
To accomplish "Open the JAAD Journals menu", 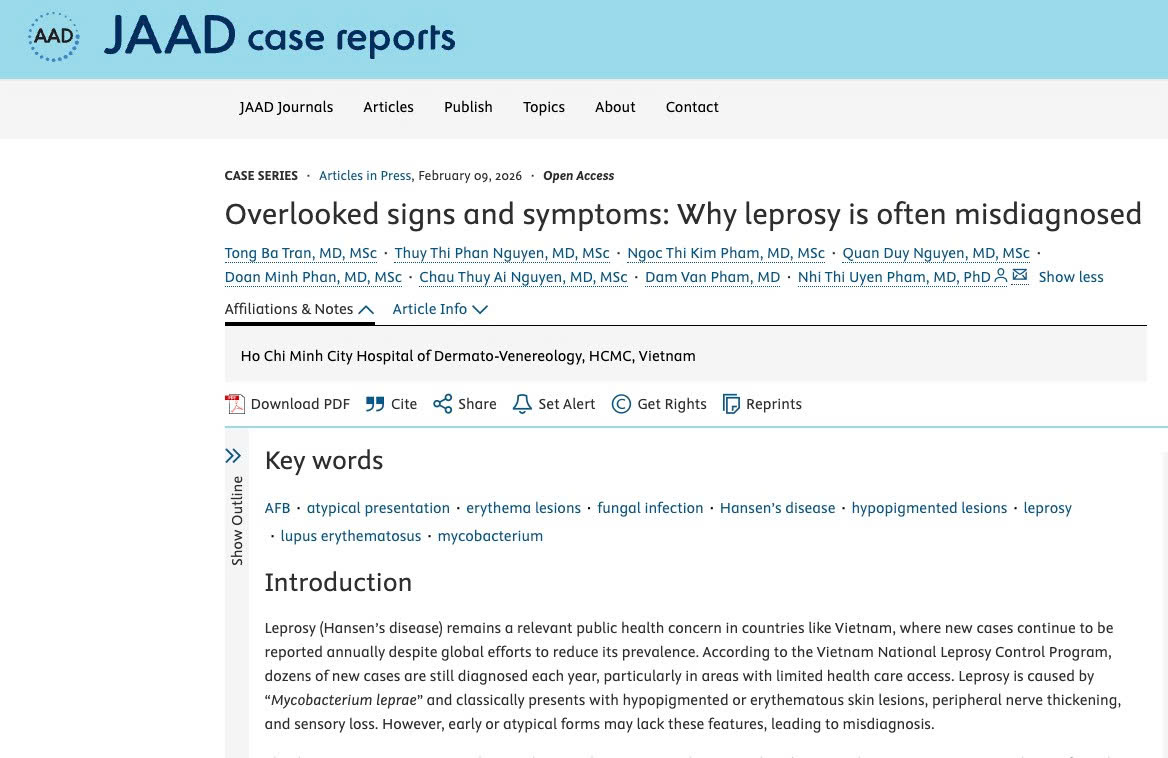I will click(286, 107).
